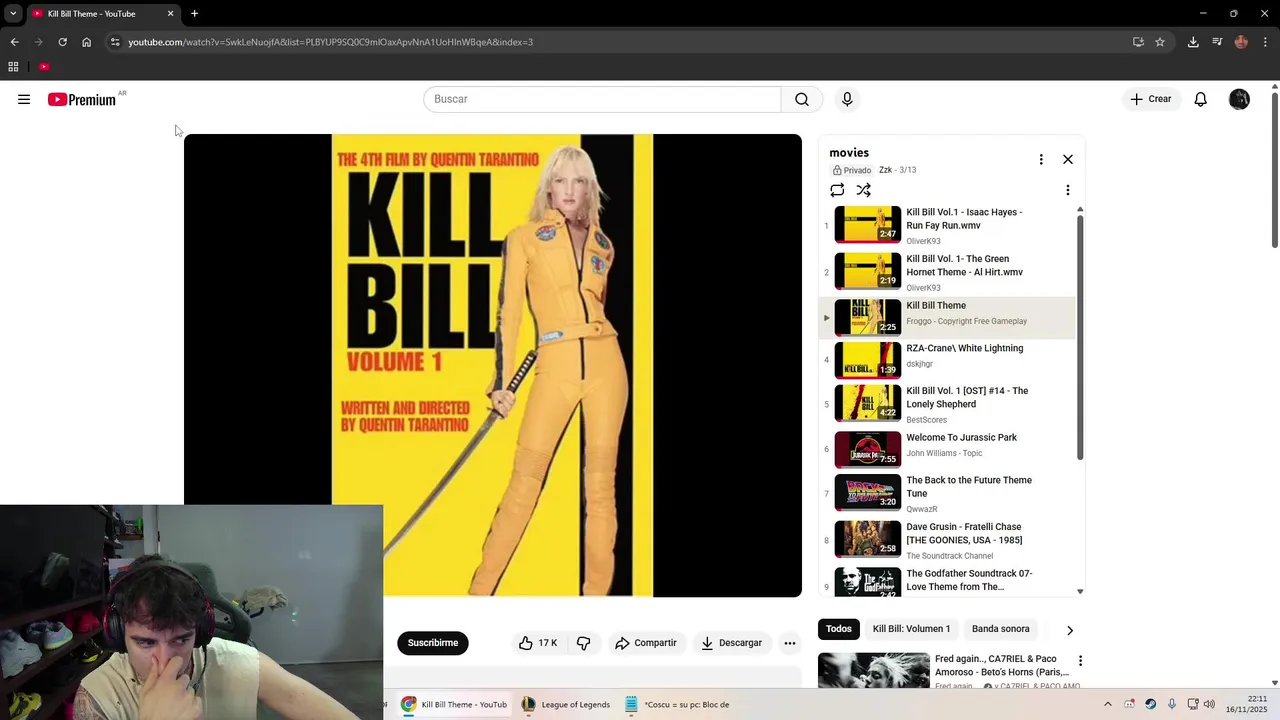Select The Godfather Soundtrack 07 entry
Image resolution: width=1280 pixels, height=720 pixels.
(x=947, y=581)
